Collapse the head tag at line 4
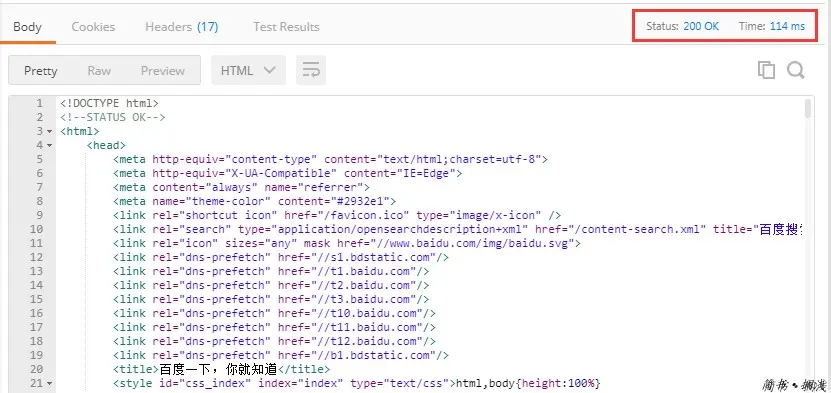The width and height of the screenshot is (831, 393). (x=49, y=145)
